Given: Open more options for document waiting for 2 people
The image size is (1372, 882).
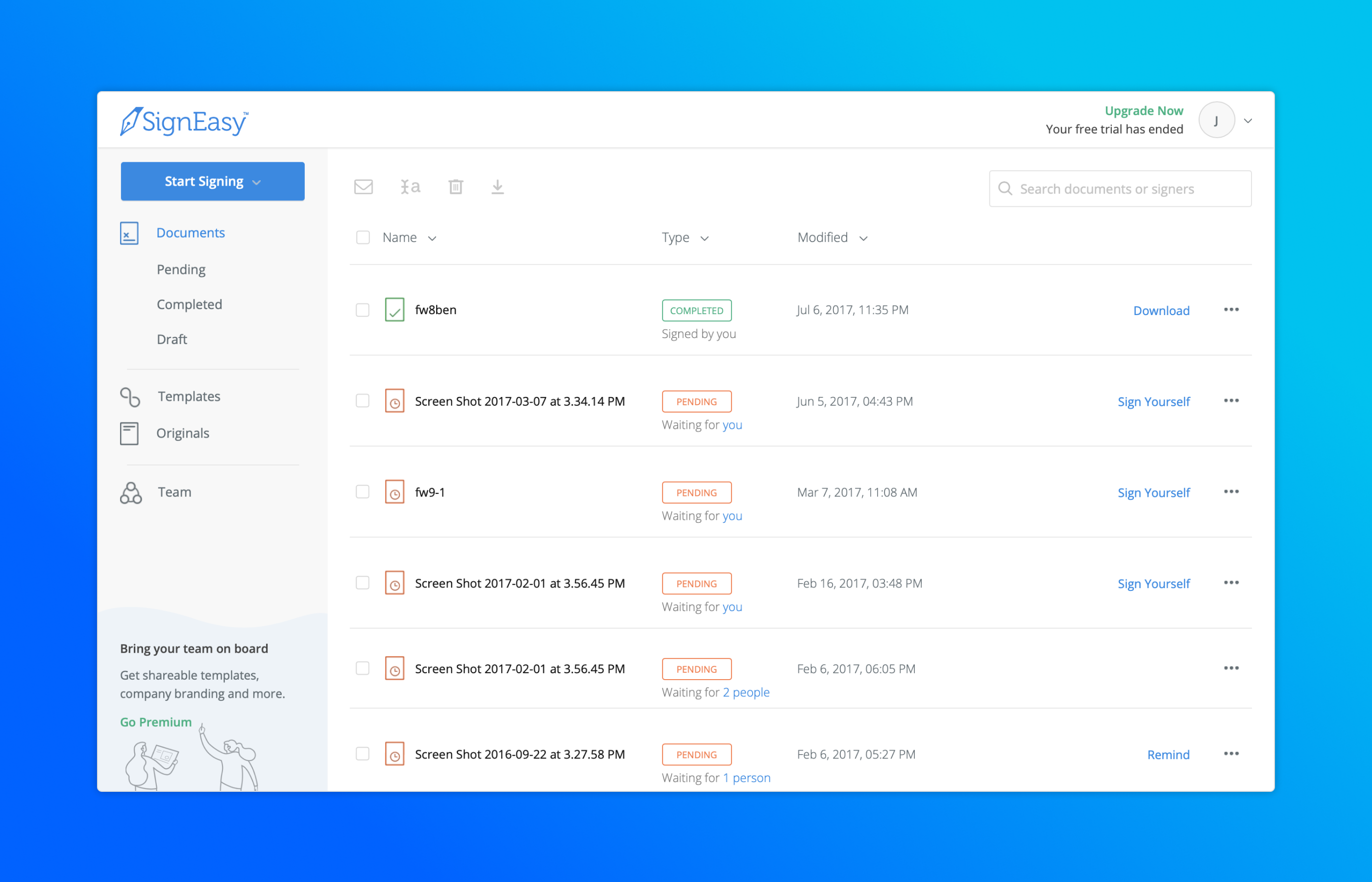Looking at the screenshot, I should 1231,668.
